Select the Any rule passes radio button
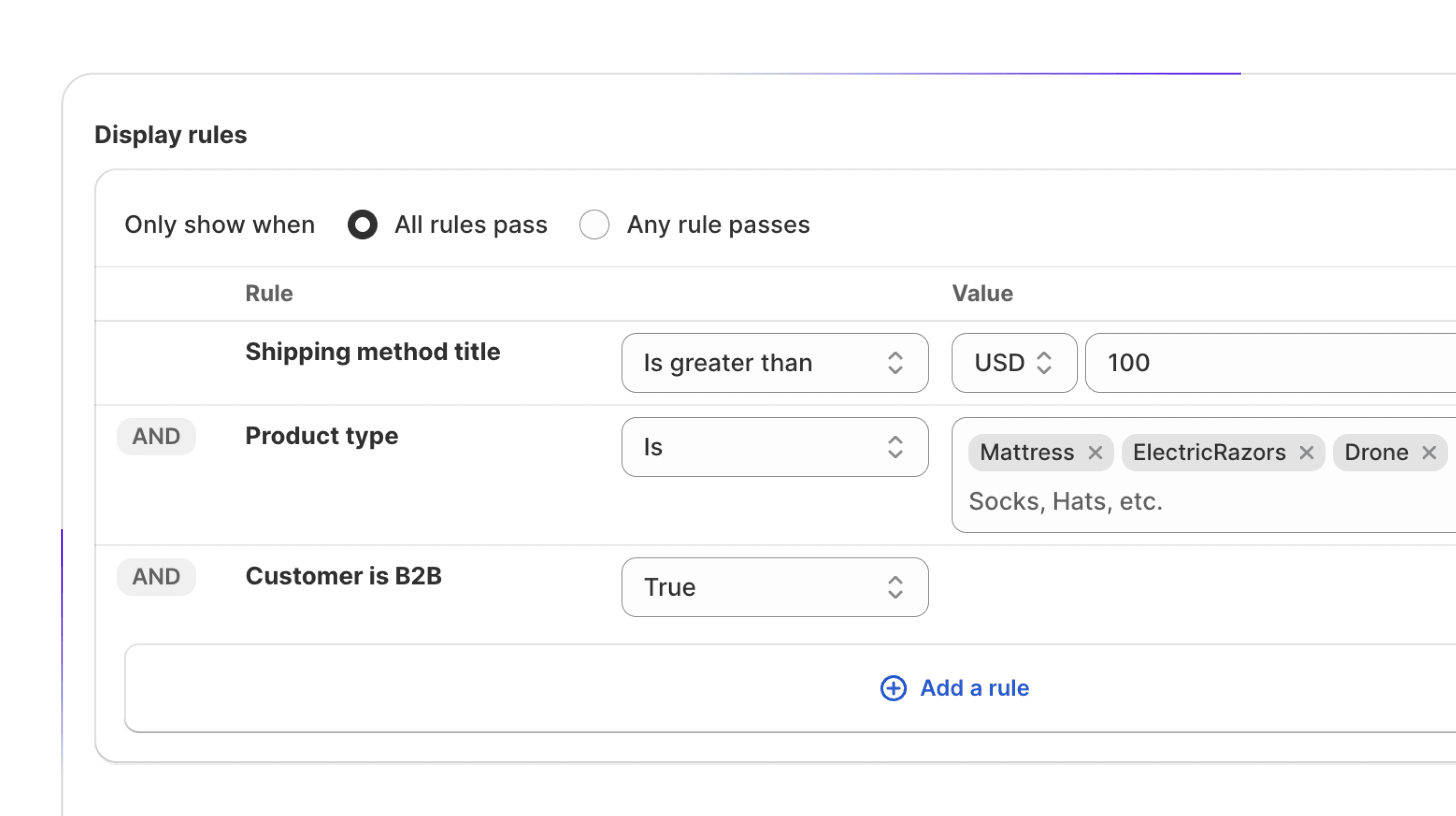The width and height of the screenshot is (1456, 816). pos(594,225)
